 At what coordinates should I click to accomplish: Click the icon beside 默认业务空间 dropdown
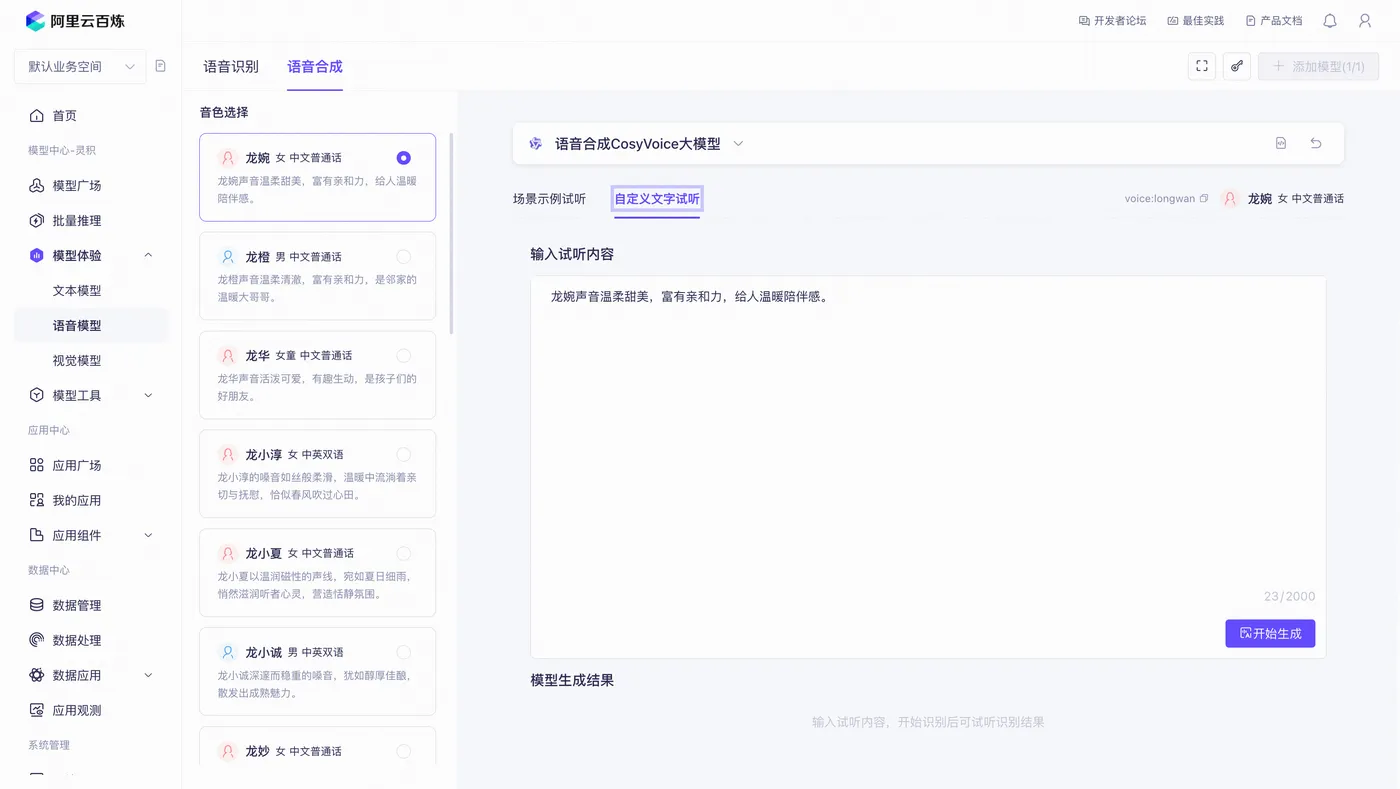click(161, 66)
